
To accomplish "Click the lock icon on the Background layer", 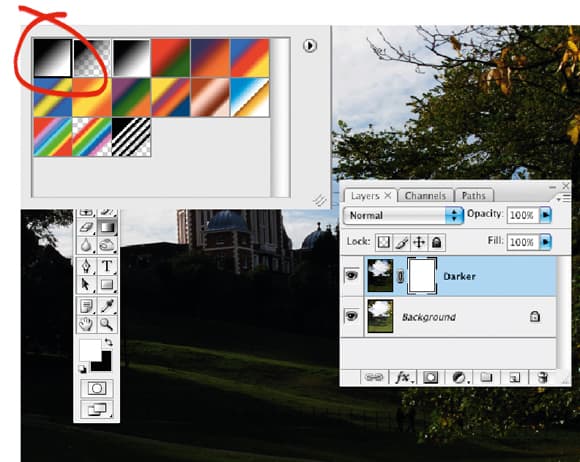I will click(x=535, y=316).
